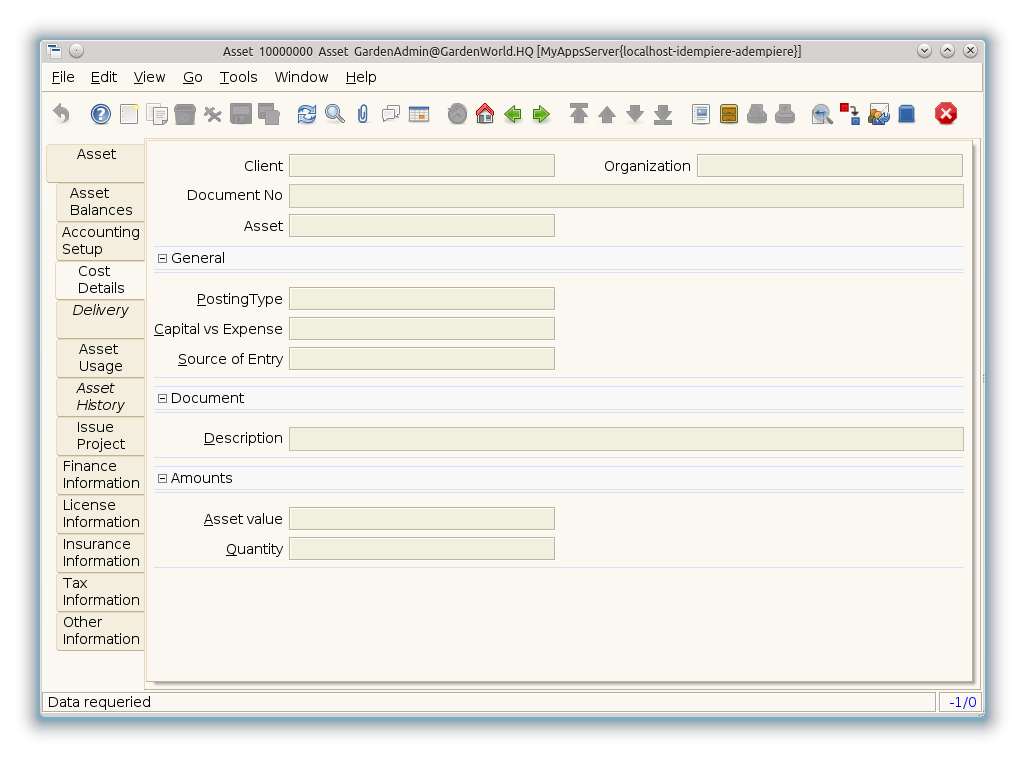The image size is (1025, 757).
Task: Collapse the Amounts section
Action: point(163,478)
